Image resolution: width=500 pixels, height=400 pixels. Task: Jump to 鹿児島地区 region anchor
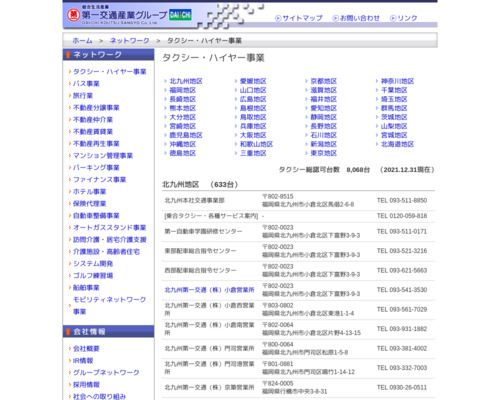point(186,135)
